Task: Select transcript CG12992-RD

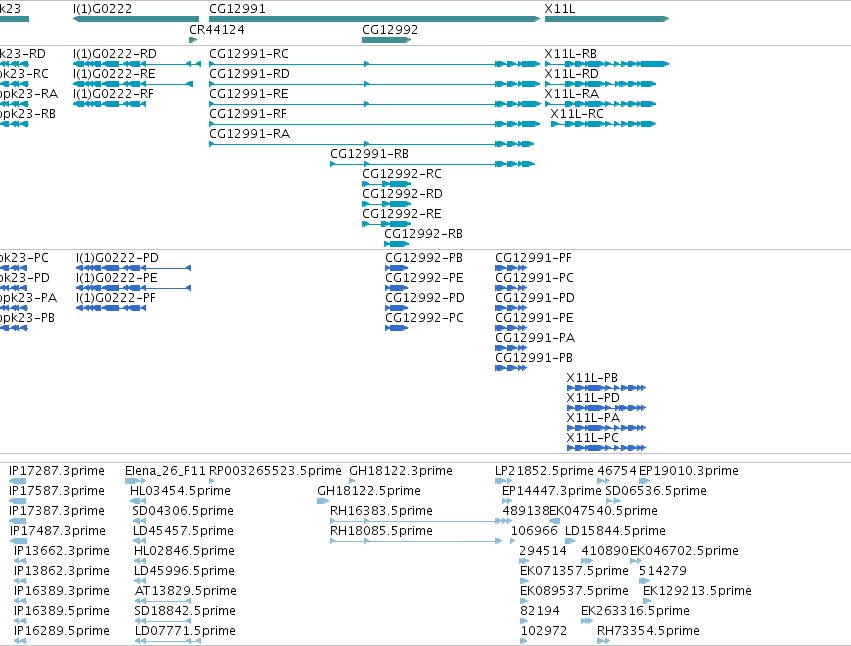Action: (x=386, y=205)
